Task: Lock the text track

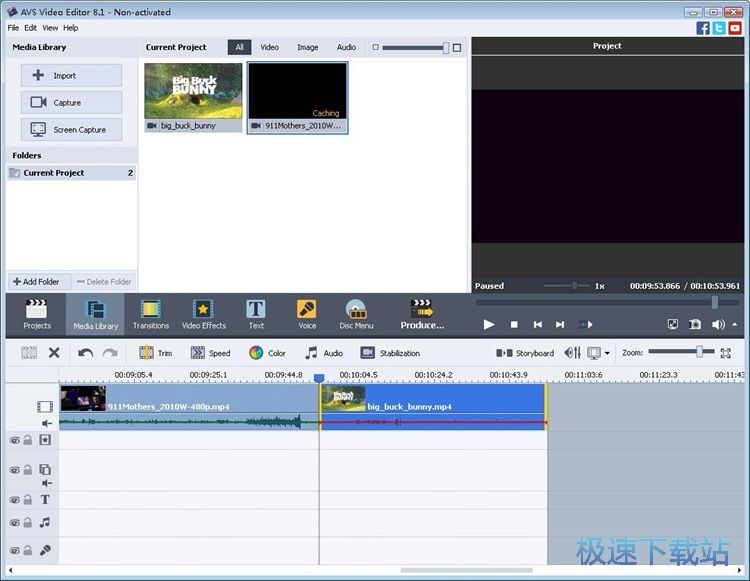Action: coord(28,500)
